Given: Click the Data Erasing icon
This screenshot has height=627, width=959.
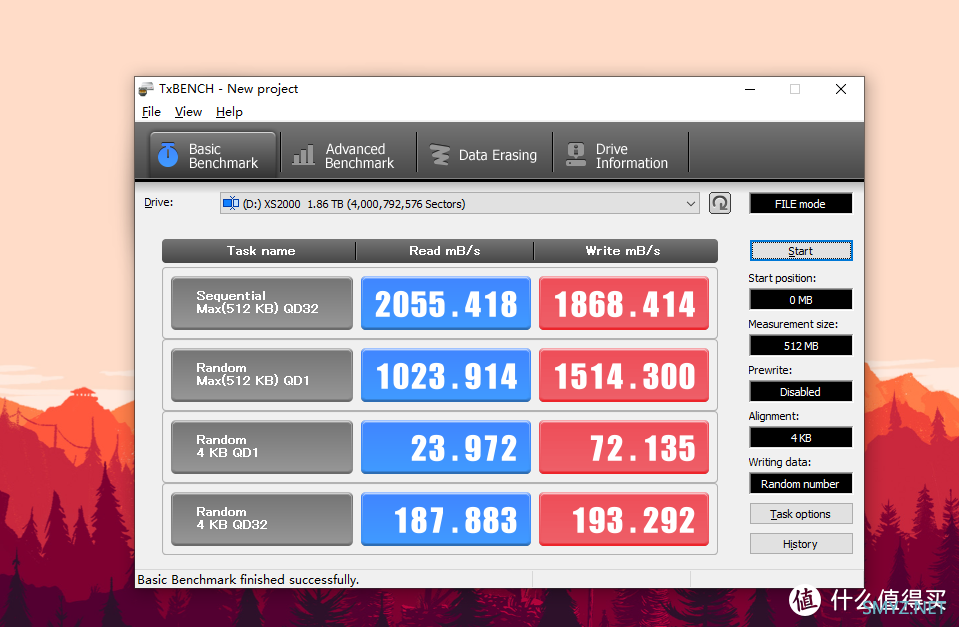Looking at the screenshot, I should click(x=439, y=155).
